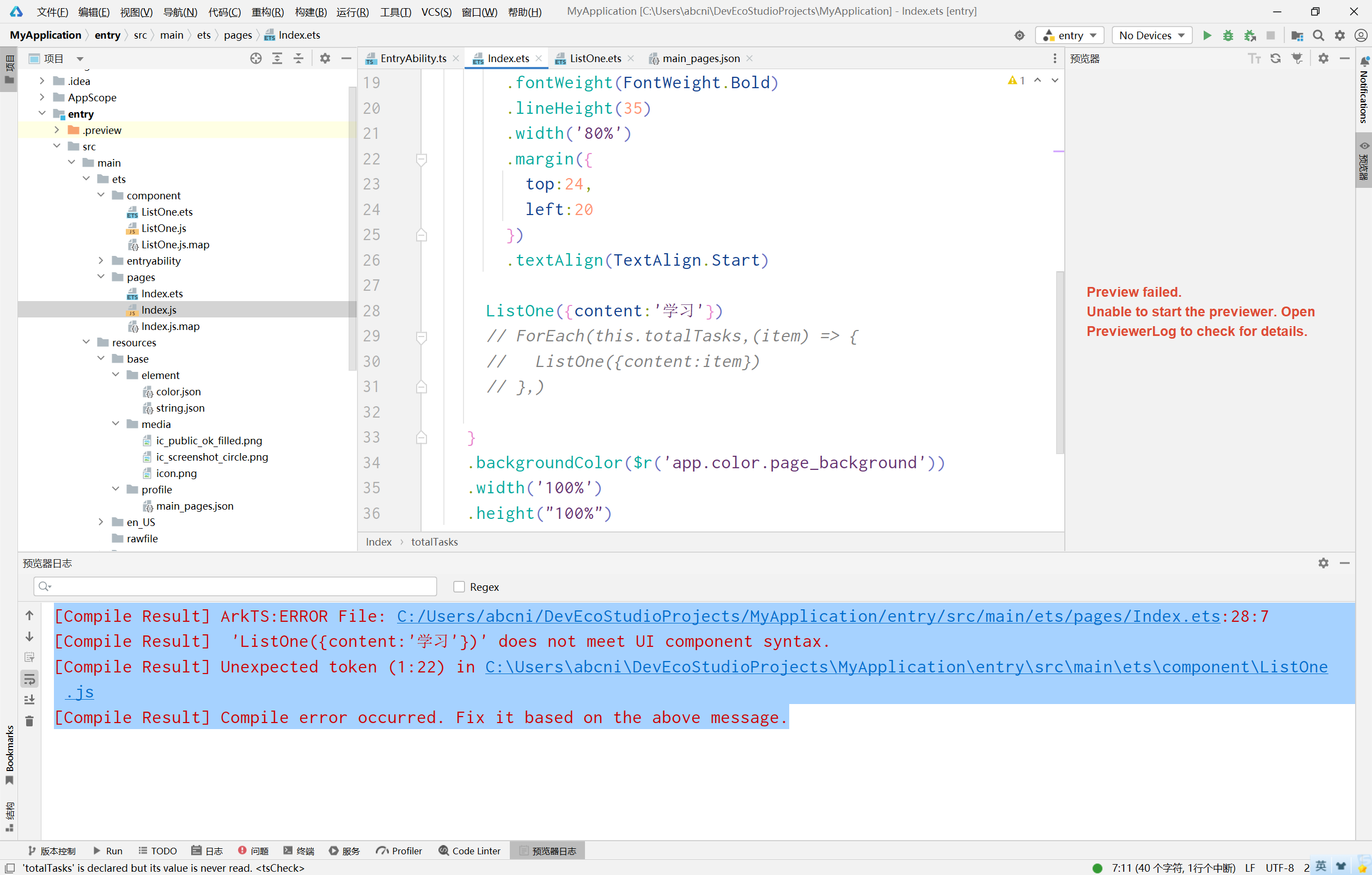Expand the AppScope folder
The width and height of the screenshot is (1372, 875).
[x=42, y=97]
